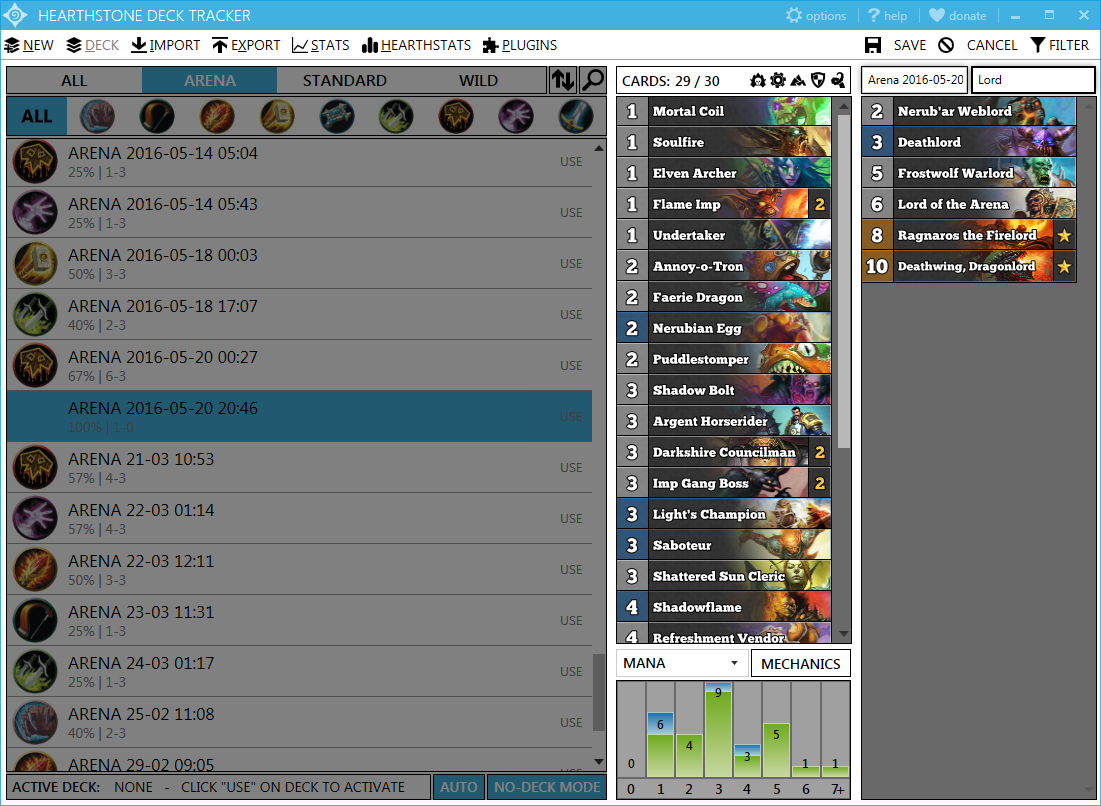Viewport: 1101px width, 806px height.
Task: Open the FILTER dropdown
Action: [1060, 45]
